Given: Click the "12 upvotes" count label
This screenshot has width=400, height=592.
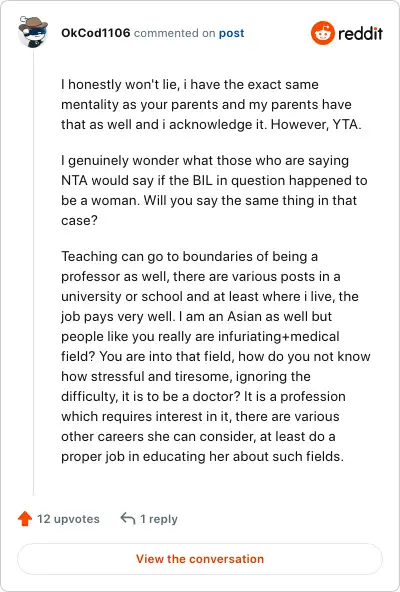Looking at the screenshot, I should (x=68, y=519).
